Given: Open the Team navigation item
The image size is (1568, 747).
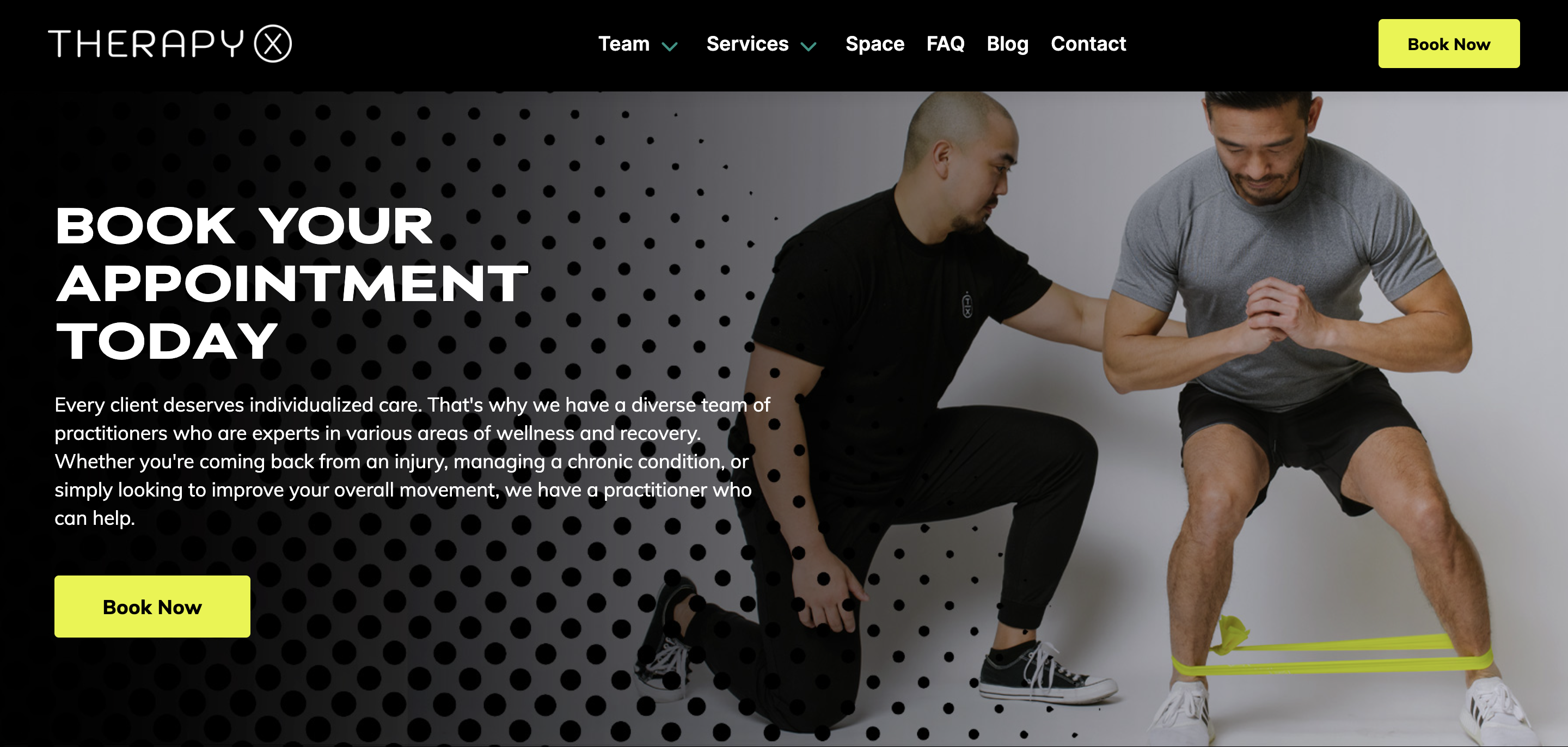Looking at the screenshot, I should pos(624,44).
